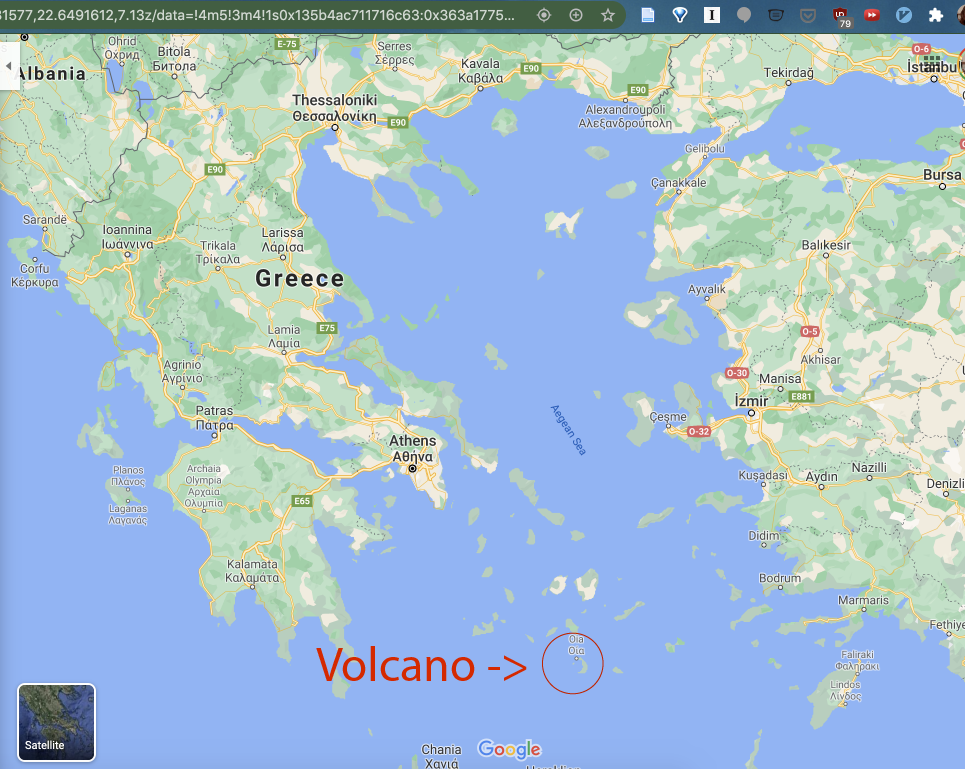Click the Trikala city label
This screenshot has width=965, height=769.
[218, 252]
